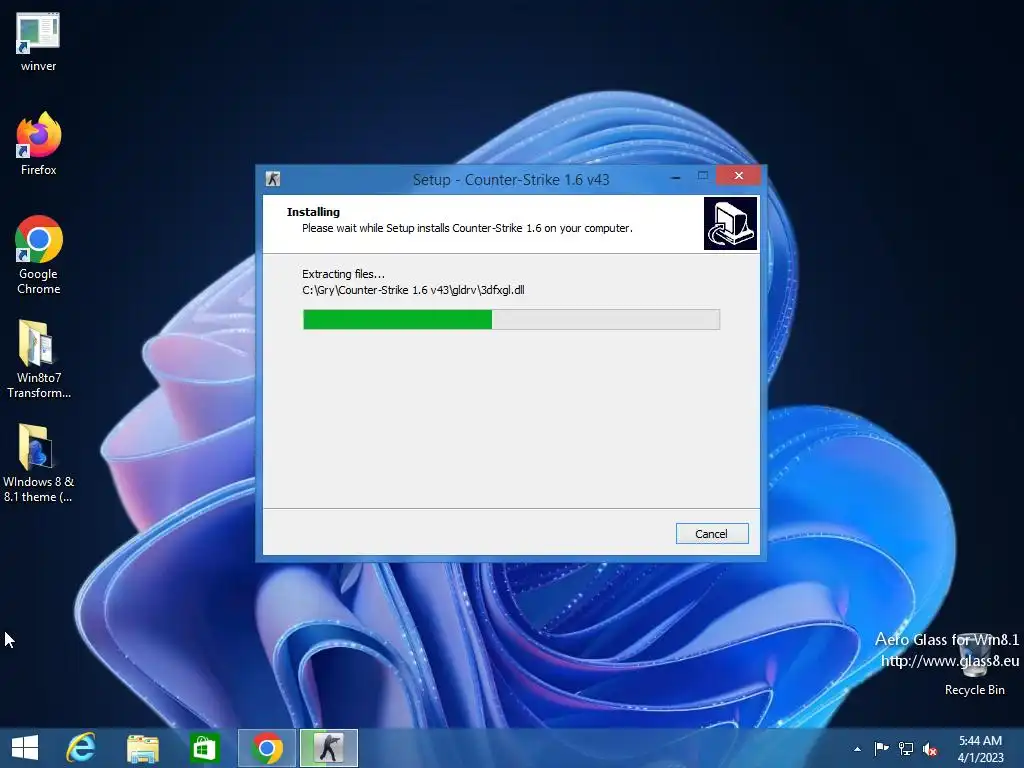This screenshot has height=768, width=1024.
Task: Open Windows 8 & 8.1 theme folder
Action: click(38, 462)
